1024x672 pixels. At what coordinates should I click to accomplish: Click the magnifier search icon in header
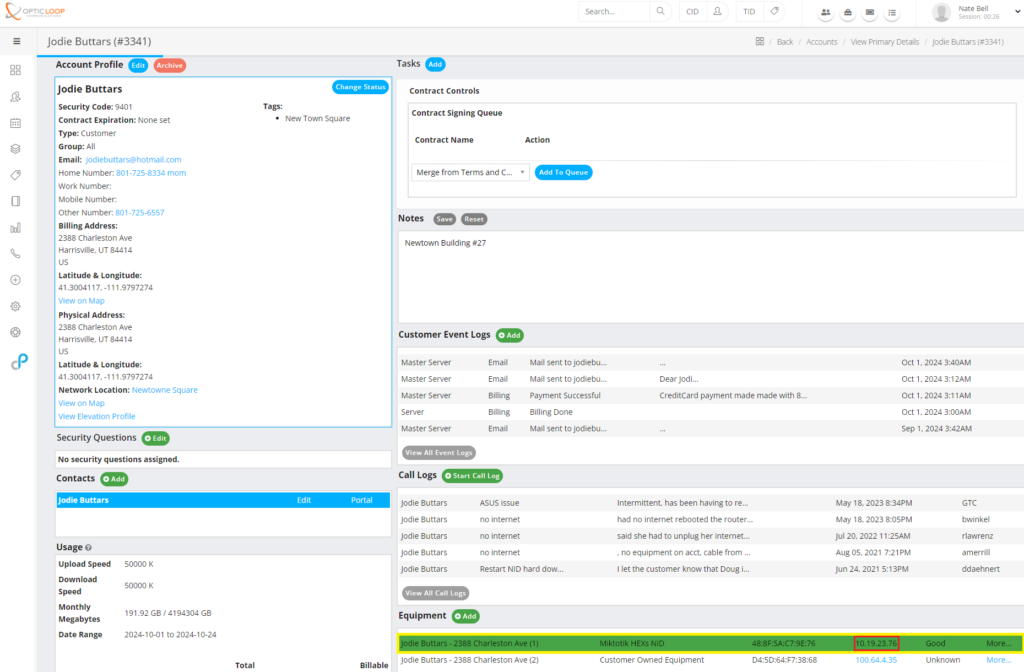pyautogui.click(x=660, y=12)
